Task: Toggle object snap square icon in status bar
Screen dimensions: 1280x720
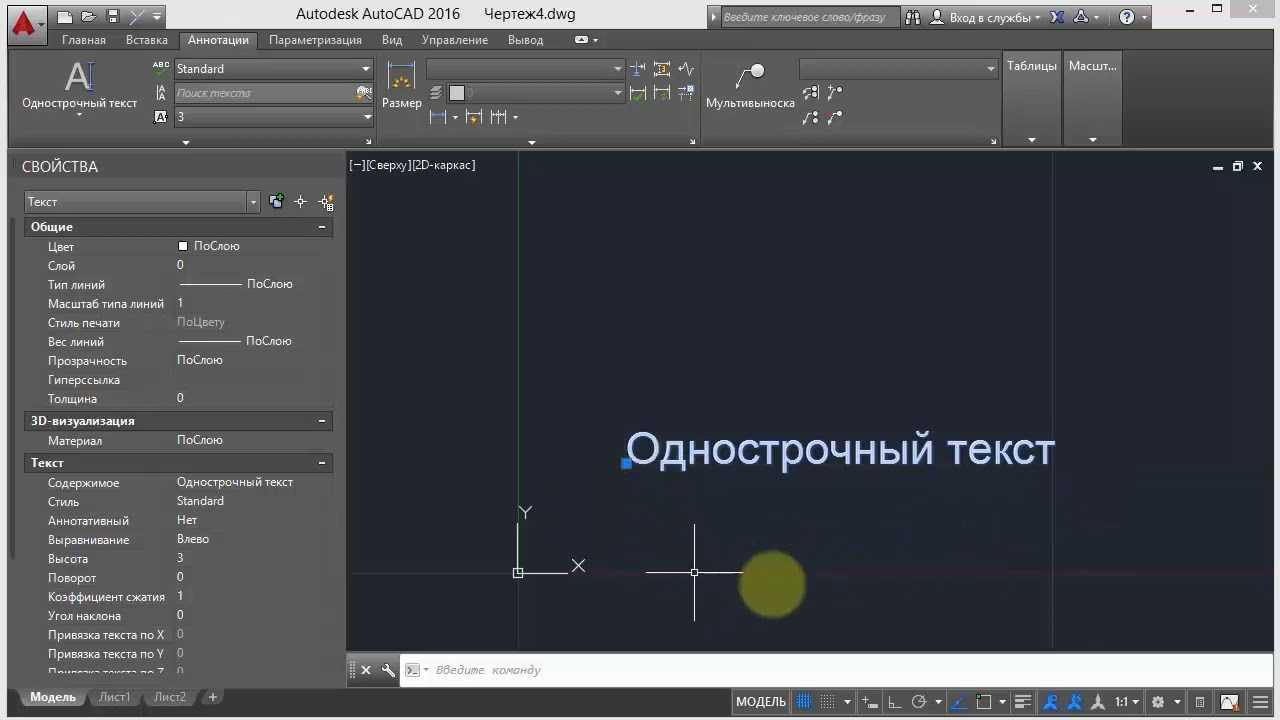Action: pyautogui.click(x=984, y=702)
